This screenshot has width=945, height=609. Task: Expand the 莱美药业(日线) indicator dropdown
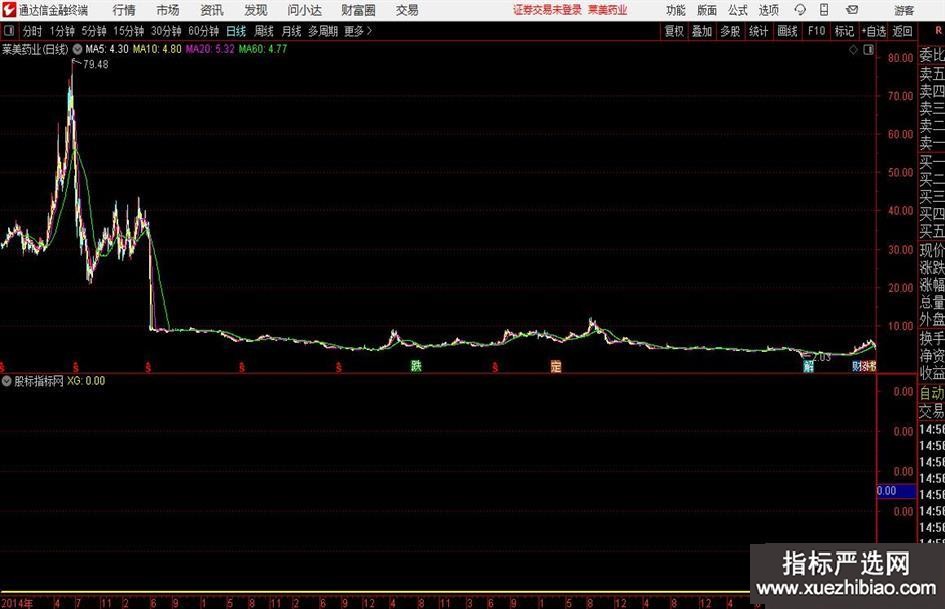click(78, 49)
